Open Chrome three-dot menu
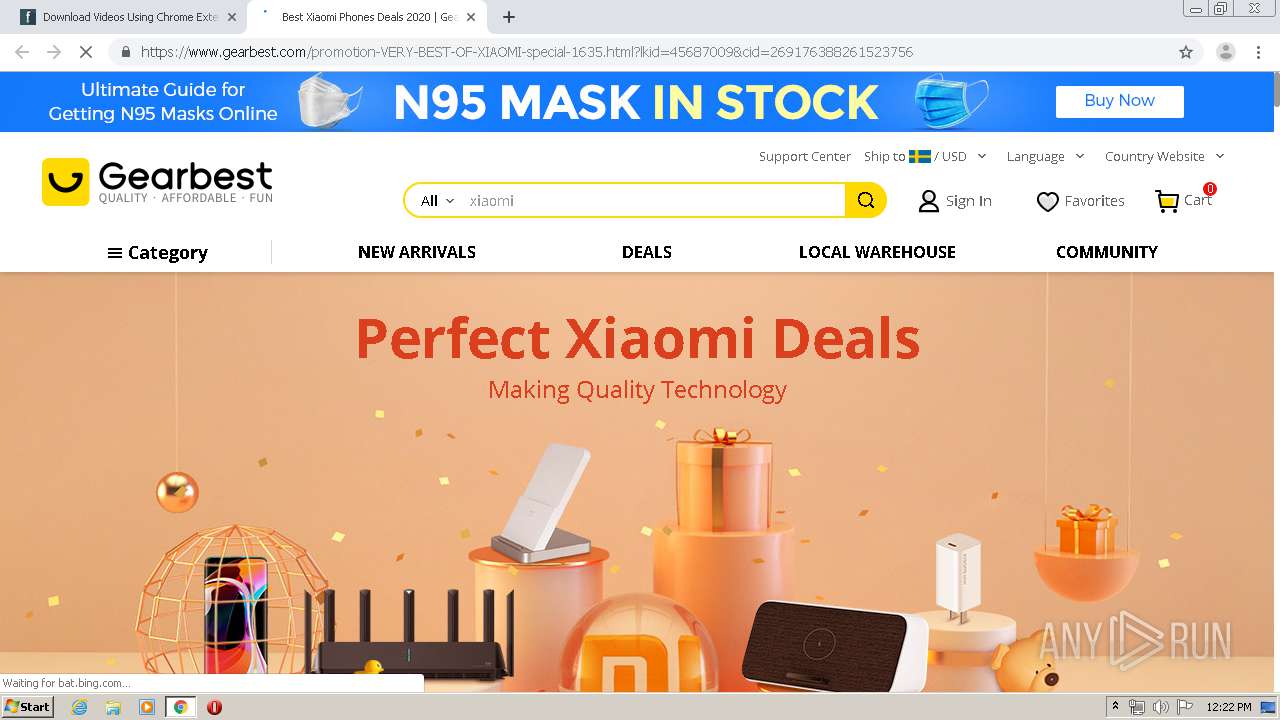Viewport: 1280px width, 720px height. tap(1258, 52)
